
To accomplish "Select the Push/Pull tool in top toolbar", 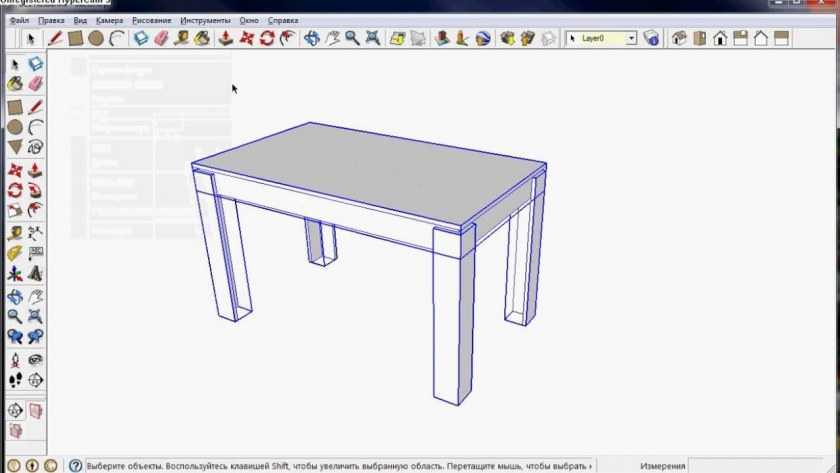I will pyautogui.click(x=226, y=39).
